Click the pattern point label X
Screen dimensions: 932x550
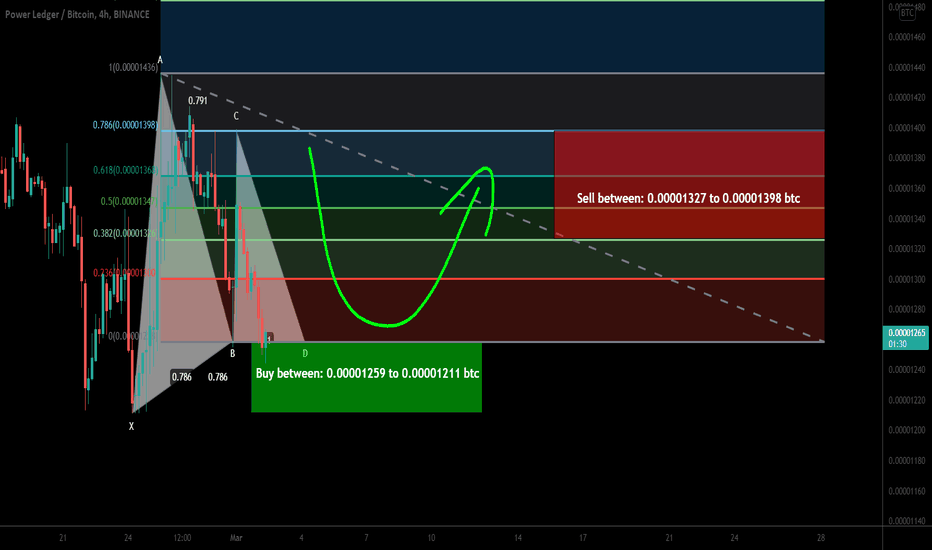131,426
